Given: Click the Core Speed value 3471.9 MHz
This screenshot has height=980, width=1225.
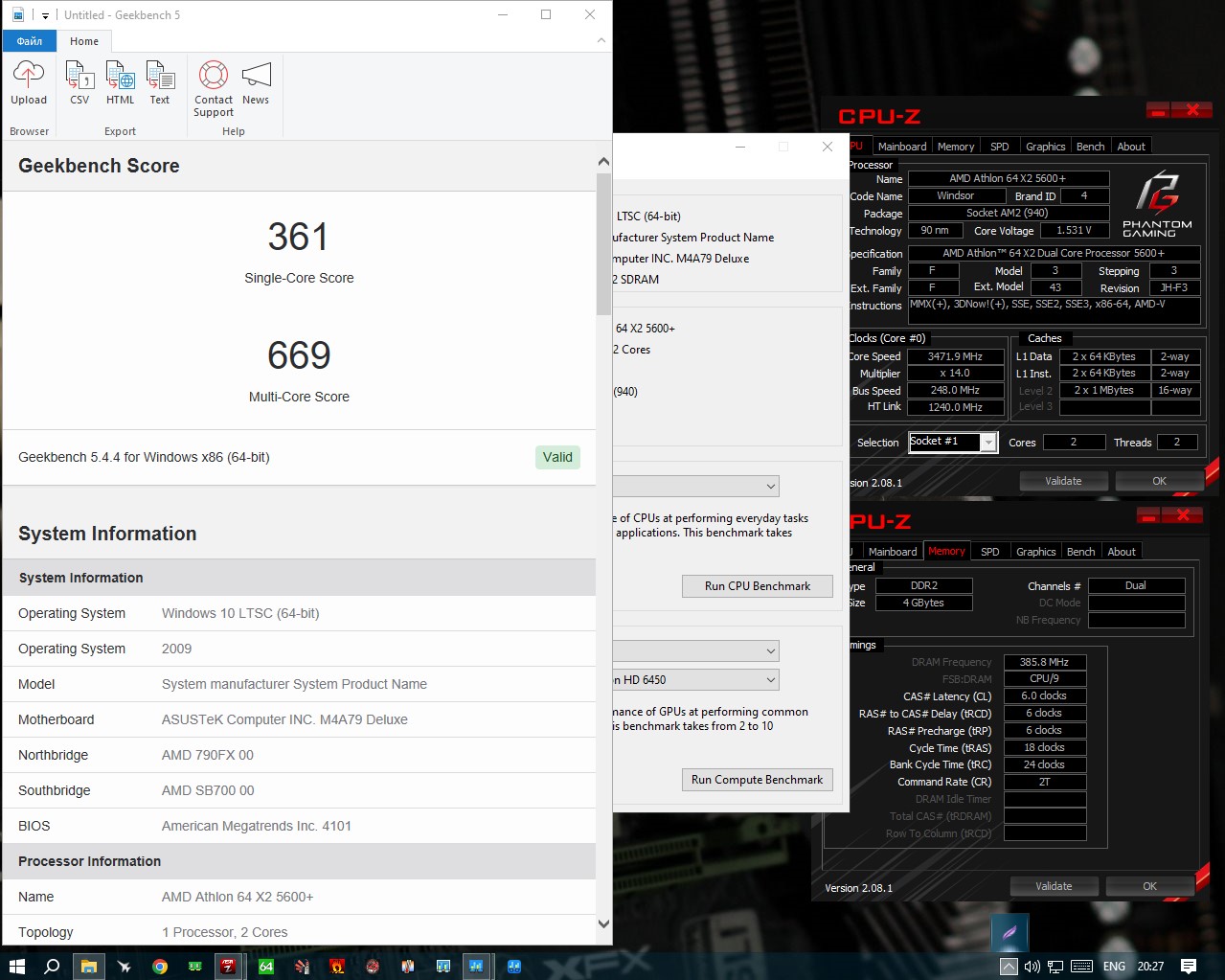Looking at the screenshot, I should pos(955,356).
